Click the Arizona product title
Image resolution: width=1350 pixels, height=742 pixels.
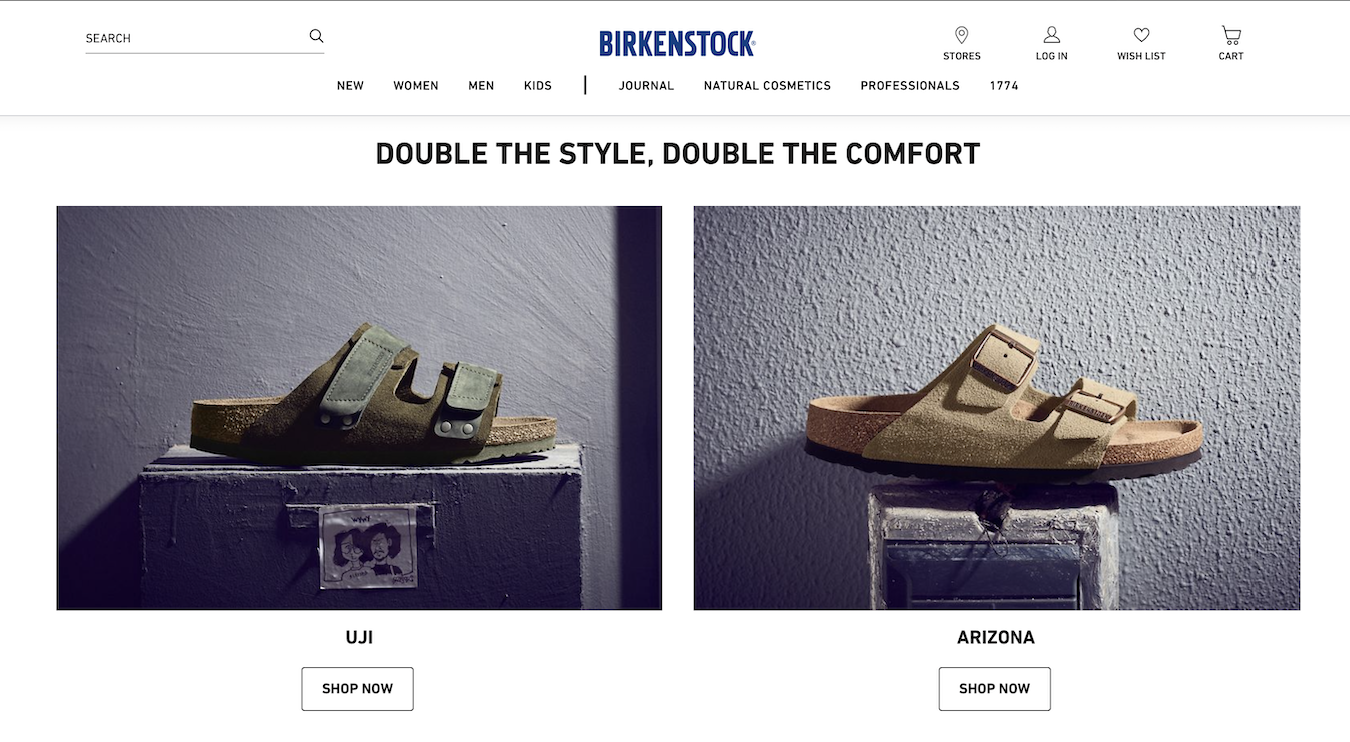[x=996, y=637]
